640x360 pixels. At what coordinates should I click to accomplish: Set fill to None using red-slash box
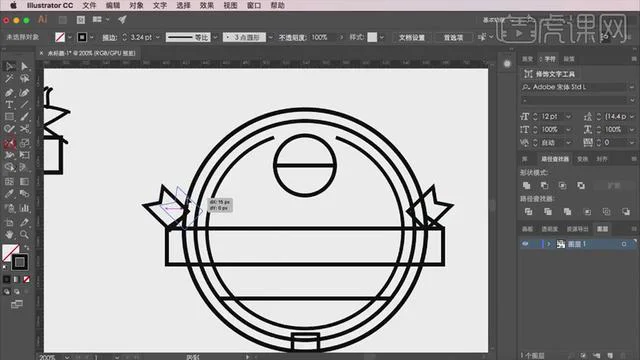point(27,279)
